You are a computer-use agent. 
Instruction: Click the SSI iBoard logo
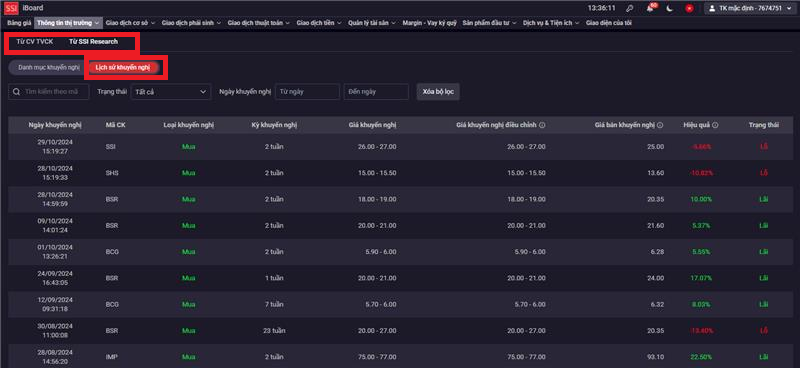23,8
